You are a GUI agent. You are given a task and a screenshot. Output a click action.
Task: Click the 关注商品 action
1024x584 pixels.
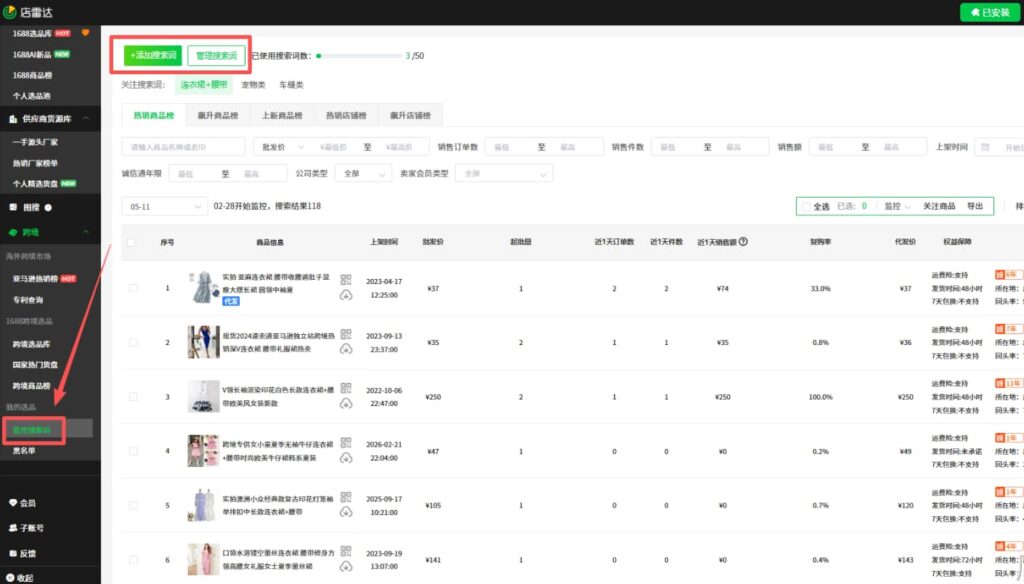pos(939,206)
